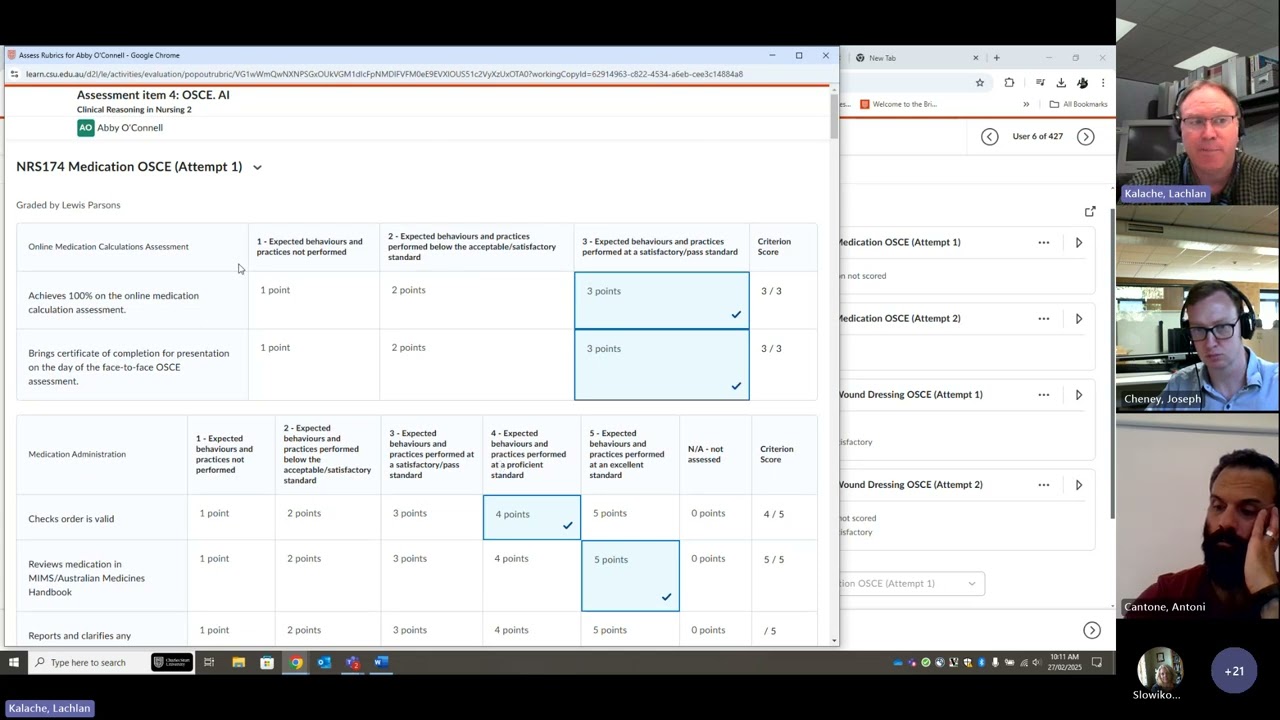The width and height of the screenshot is (1280, 720).
Task: Collapse NRS174 Medication OSCE (Attempt 1) chevron
Action: pyautogui.click(x=257, y=167)
